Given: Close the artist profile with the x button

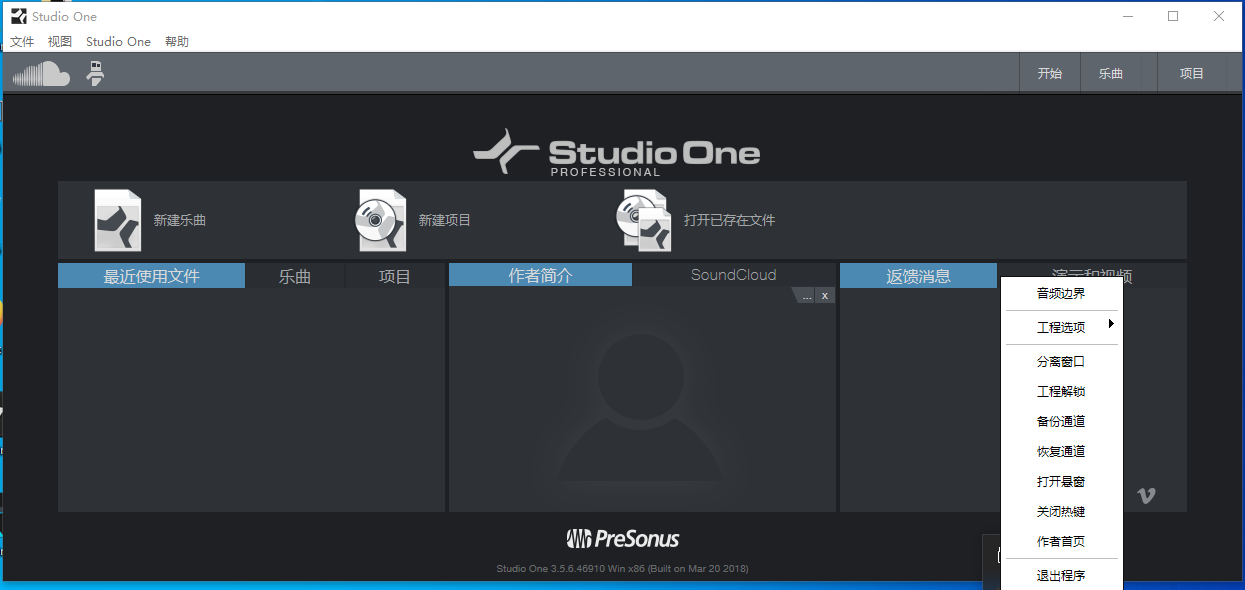Looking at the screenshot, I should pyautogui.click(x=825, y=295).
